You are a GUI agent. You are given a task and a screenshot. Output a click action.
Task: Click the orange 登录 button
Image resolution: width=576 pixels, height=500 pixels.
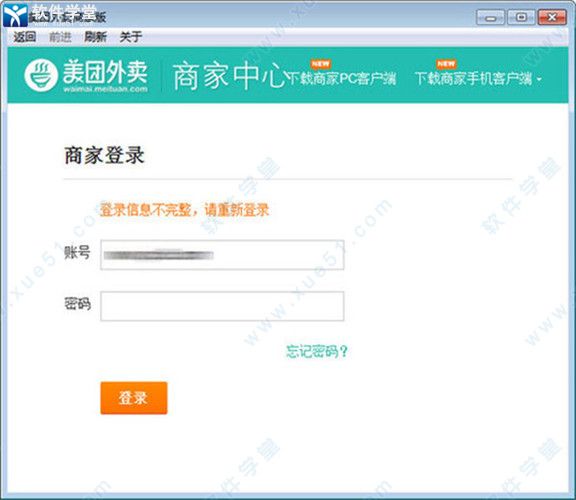134,398
